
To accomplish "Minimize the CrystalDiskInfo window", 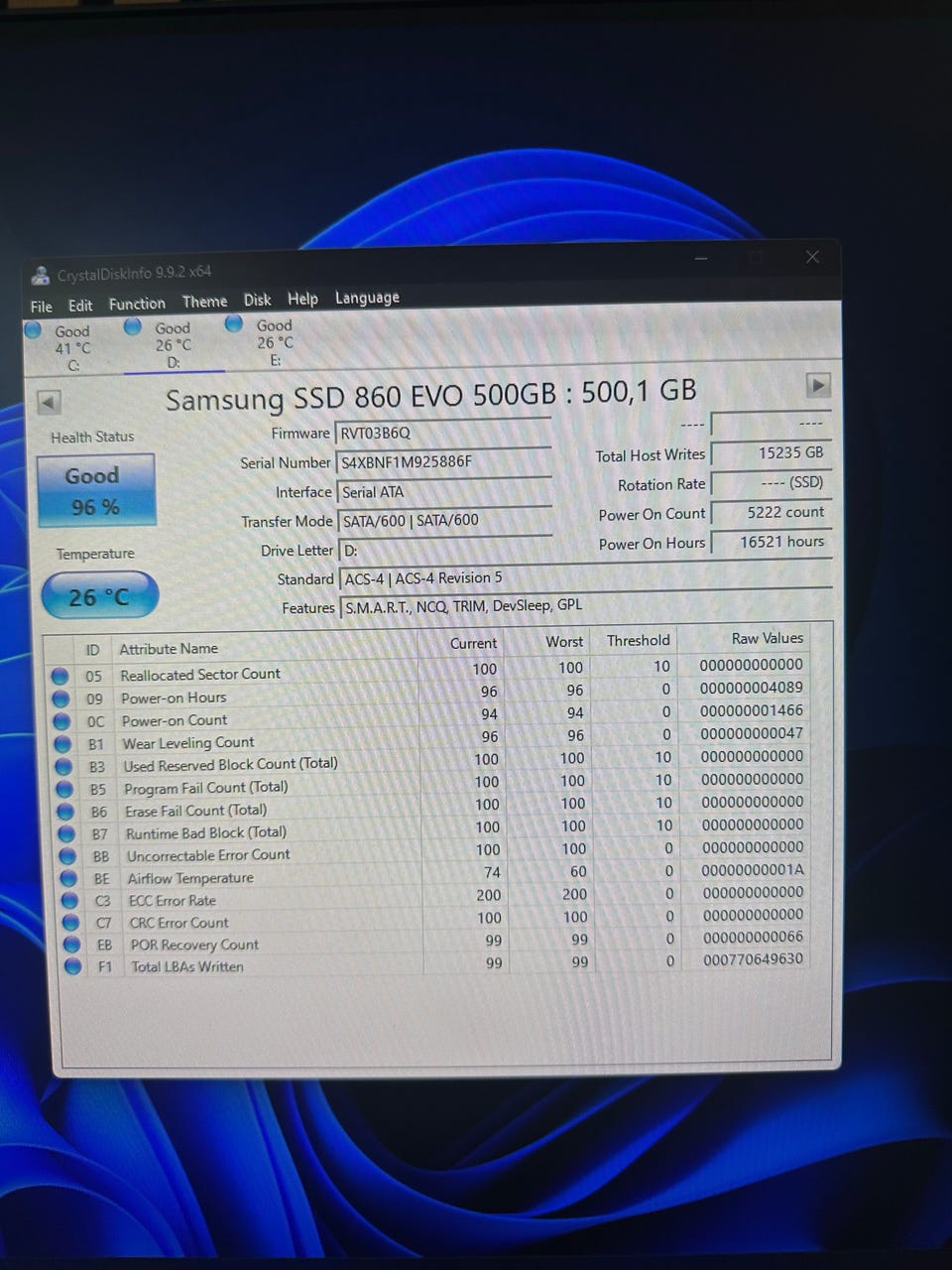I will [701, 259].
